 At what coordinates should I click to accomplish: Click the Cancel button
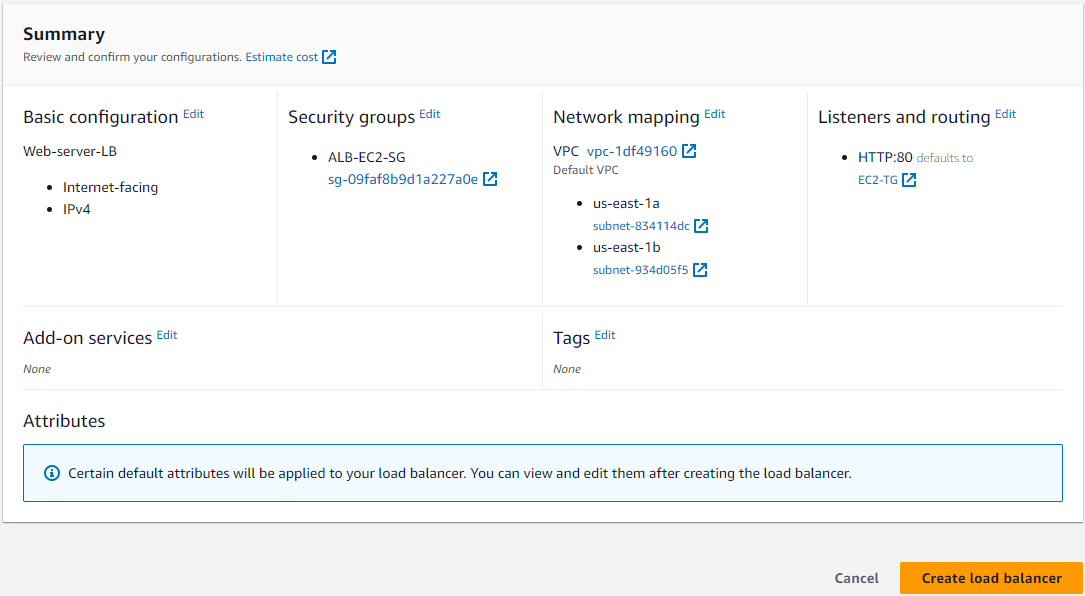point(857,578)
